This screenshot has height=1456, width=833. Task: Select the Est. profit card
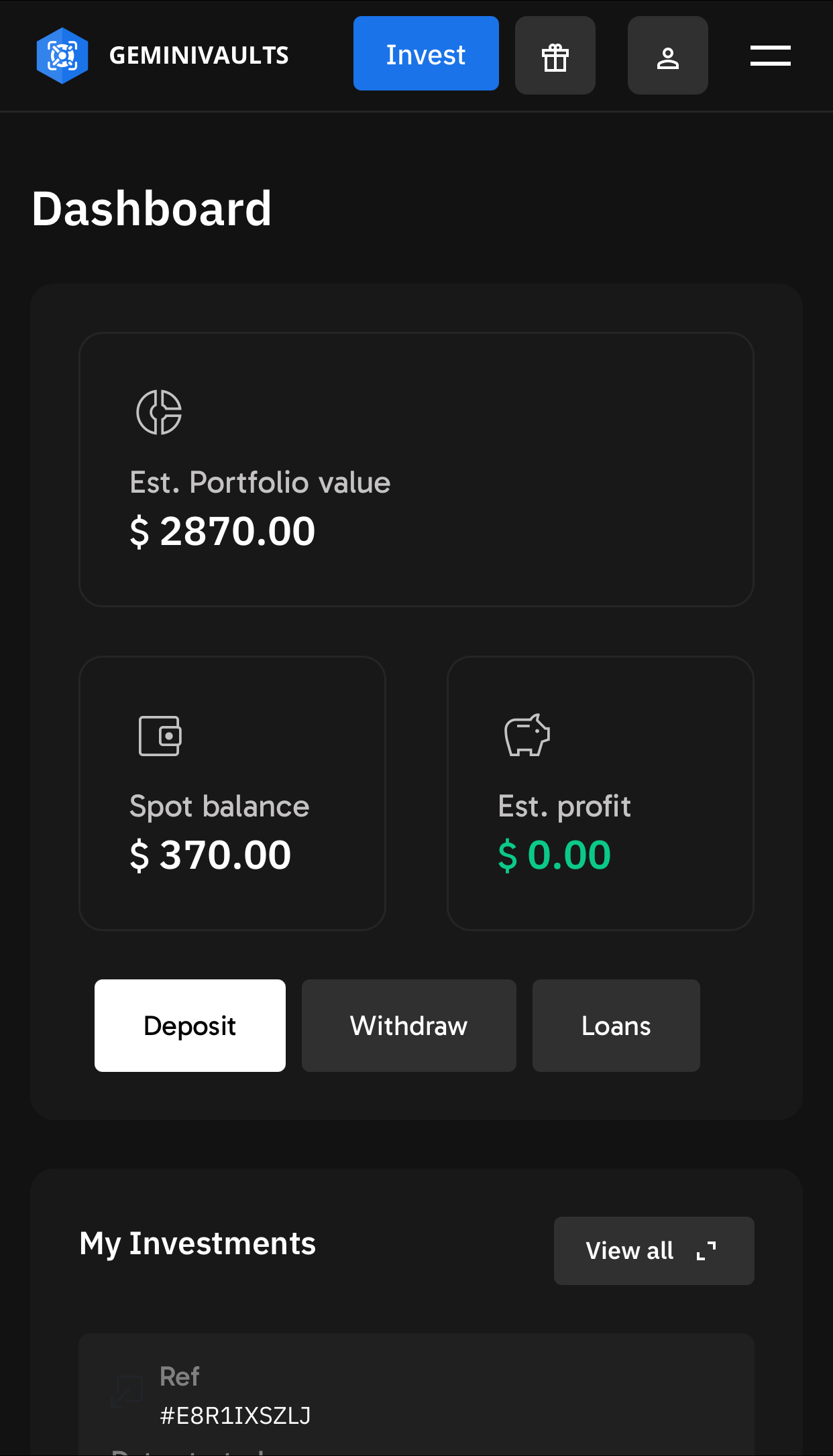600,793
